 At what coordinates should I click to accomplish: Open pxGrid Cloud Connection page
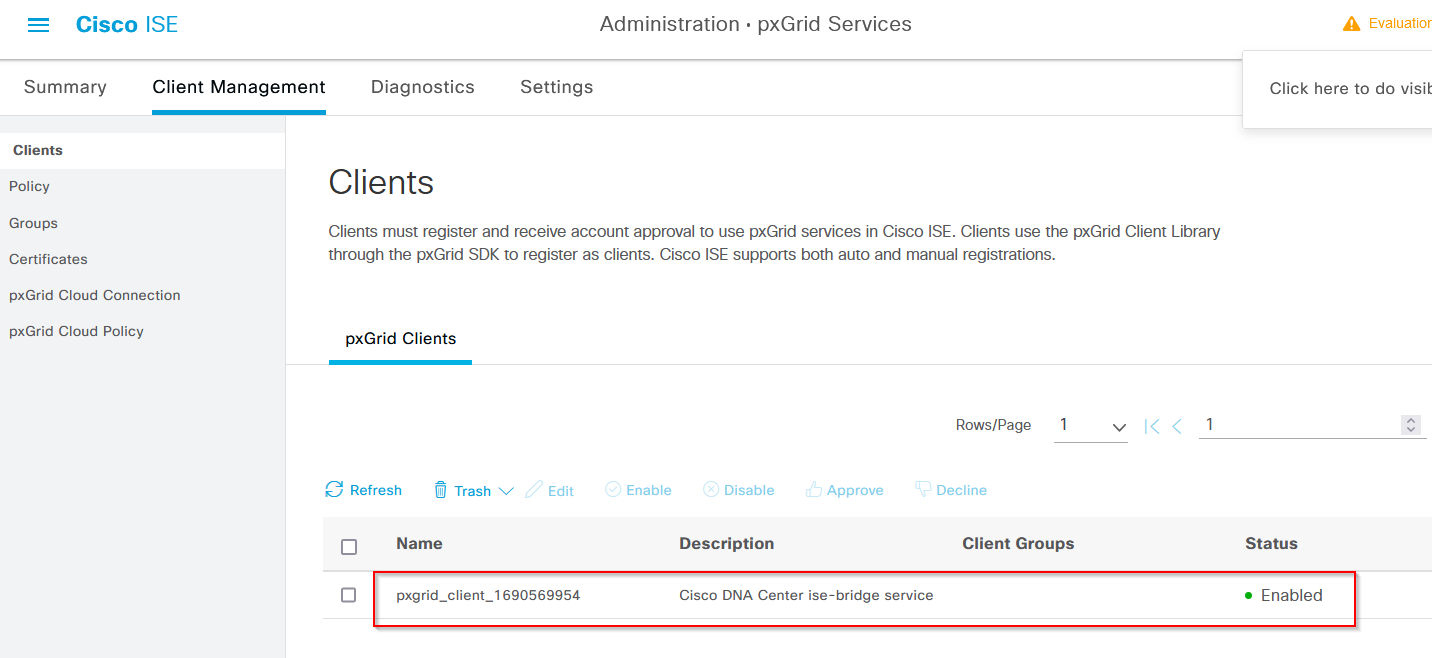[x=95, y=295]
